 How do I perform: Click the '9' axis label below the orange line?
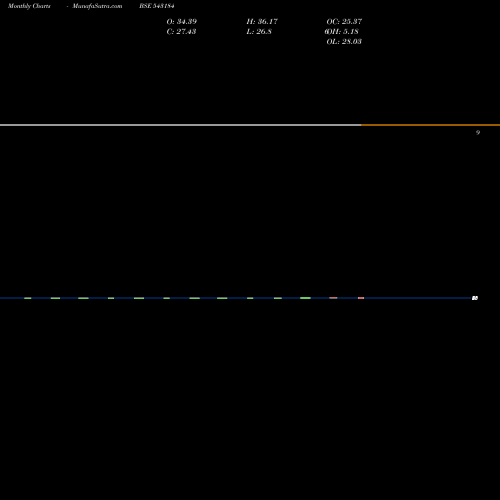coord(478,133)
